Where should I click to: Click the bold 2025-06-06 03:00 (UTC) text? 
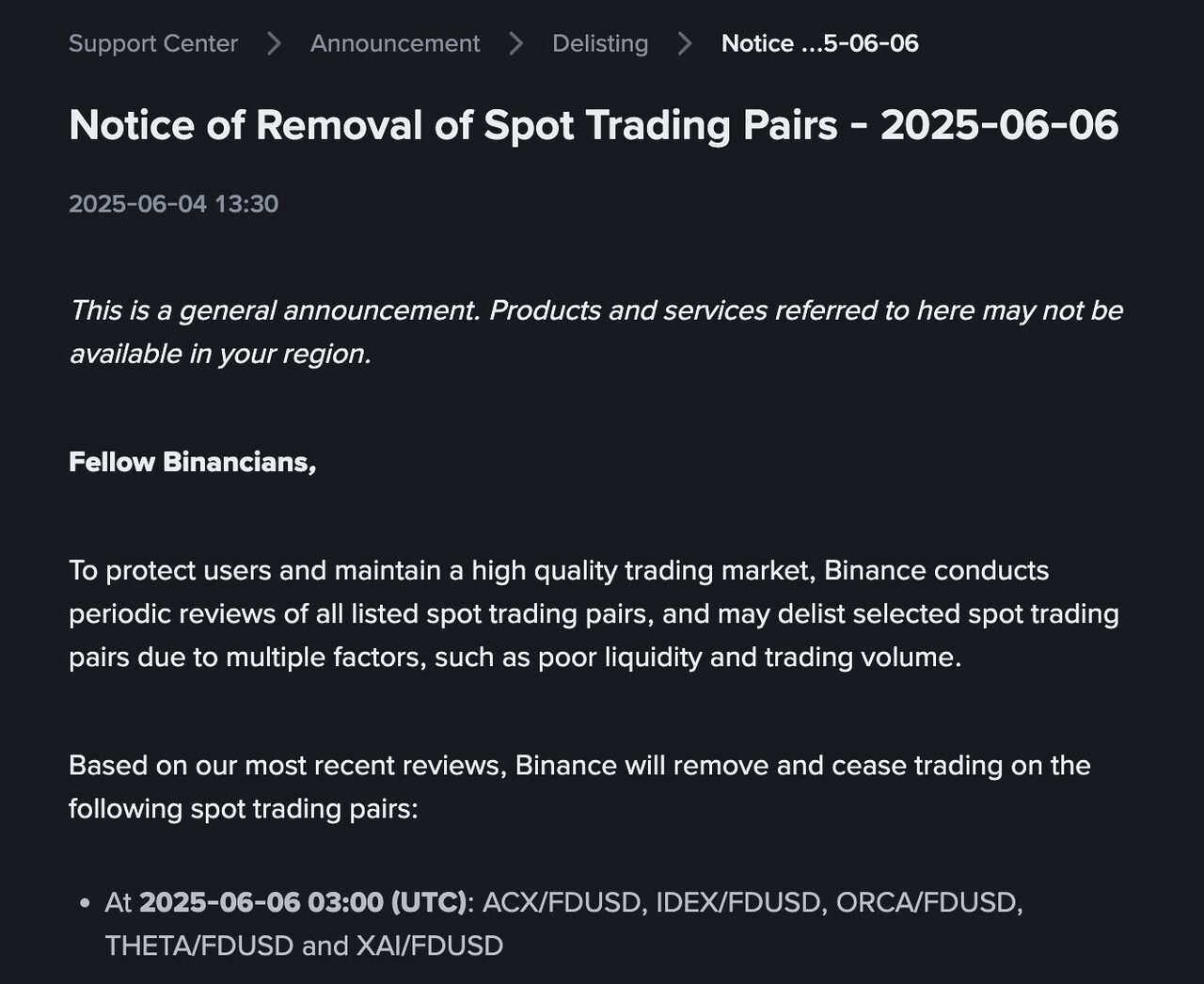tap(303, 902)
